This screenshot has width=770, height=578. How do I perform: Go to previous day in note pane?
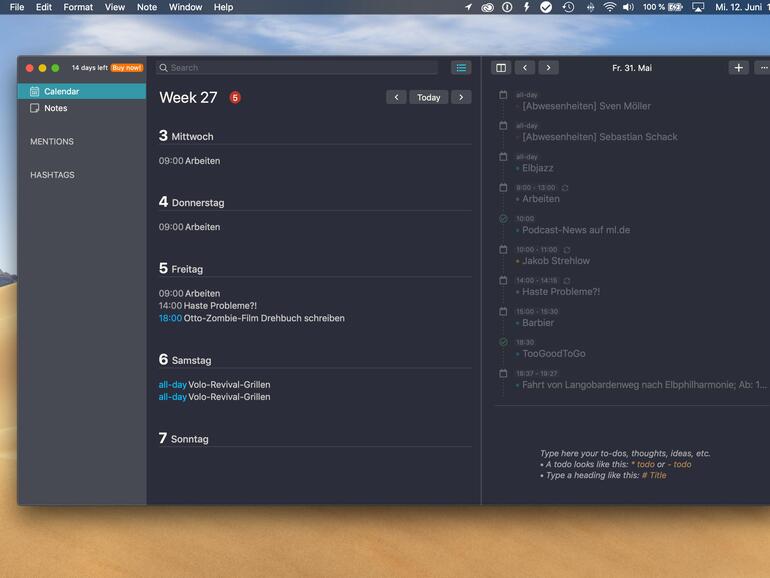coord(525,68)
